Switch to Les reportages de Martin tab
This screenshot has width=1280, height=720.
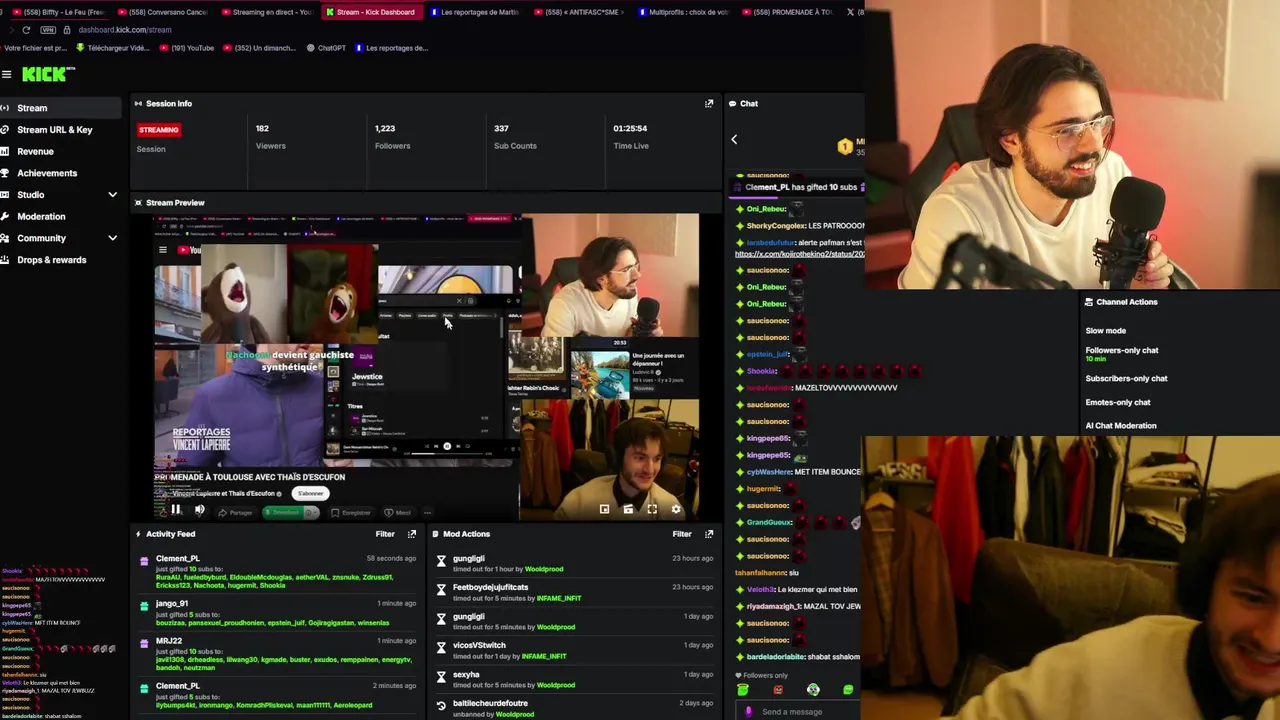473,12
